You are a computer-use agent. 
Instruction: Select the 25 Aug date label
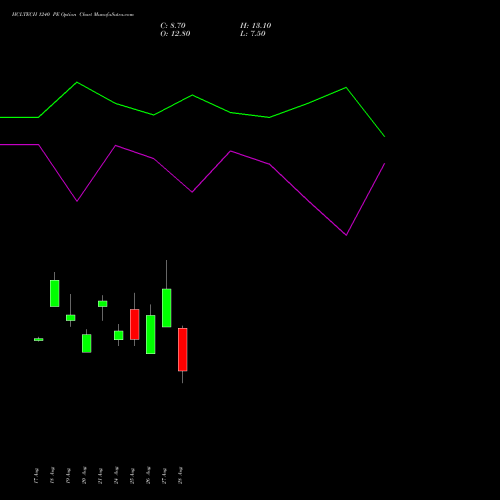tap(132, 476)
